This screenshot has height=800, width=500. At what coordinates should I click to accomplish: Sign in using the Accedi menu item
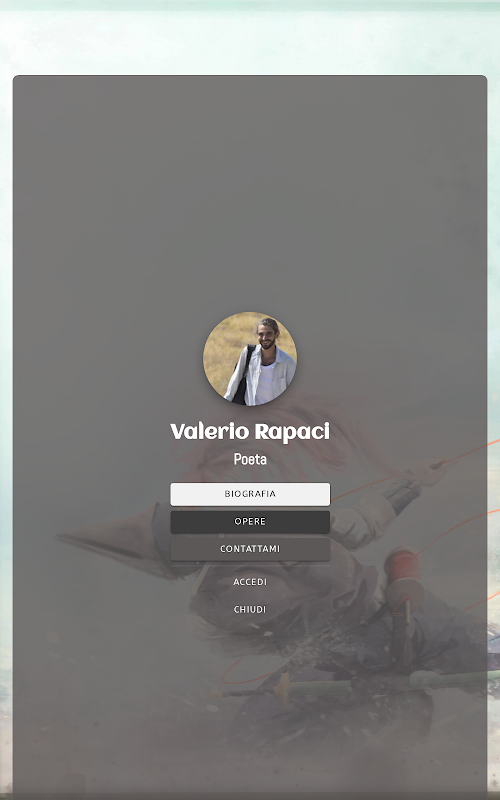pos(250,582)
